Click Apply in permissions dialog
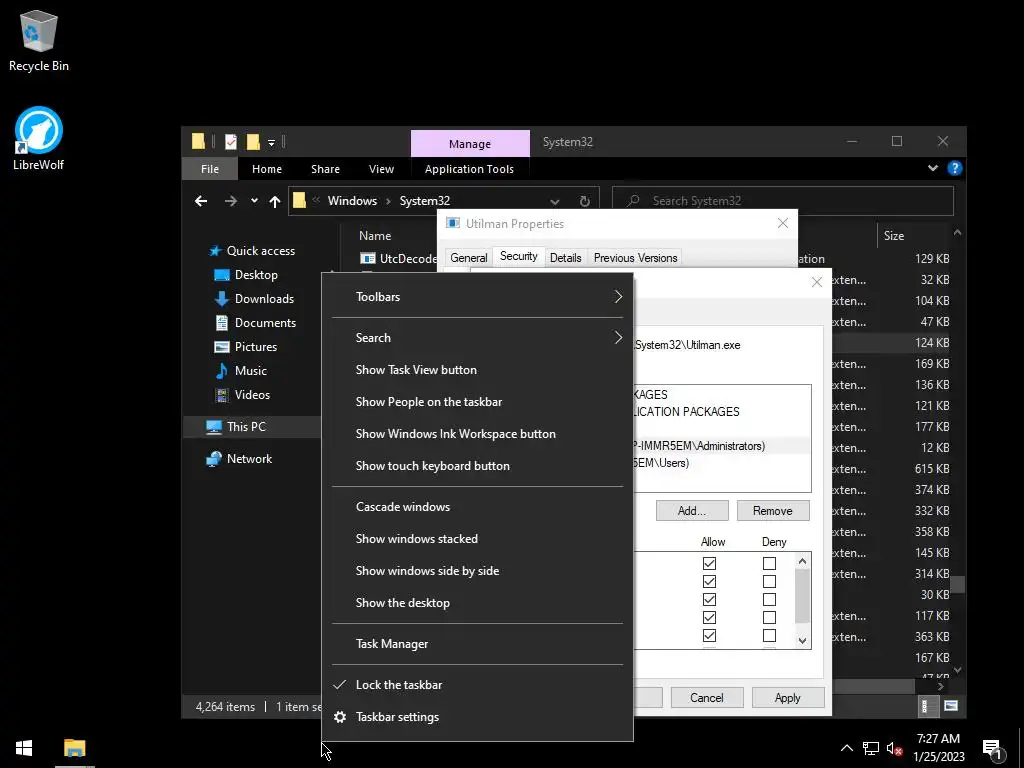 [788, 697]
